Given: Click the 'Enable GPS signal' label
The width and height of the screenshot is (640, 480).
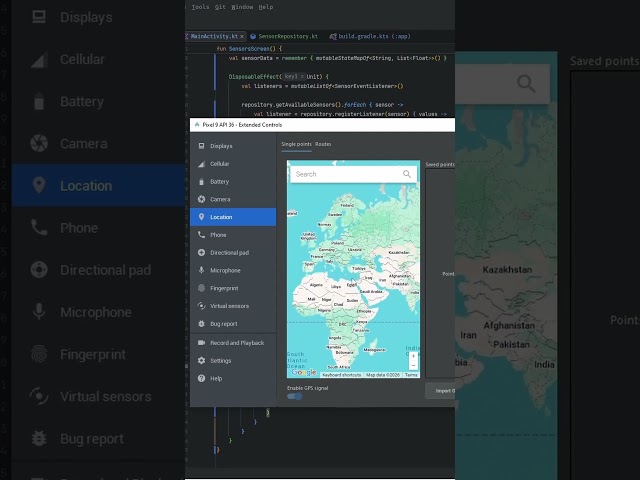Looking at the screenshot, I should coord(307,388).
